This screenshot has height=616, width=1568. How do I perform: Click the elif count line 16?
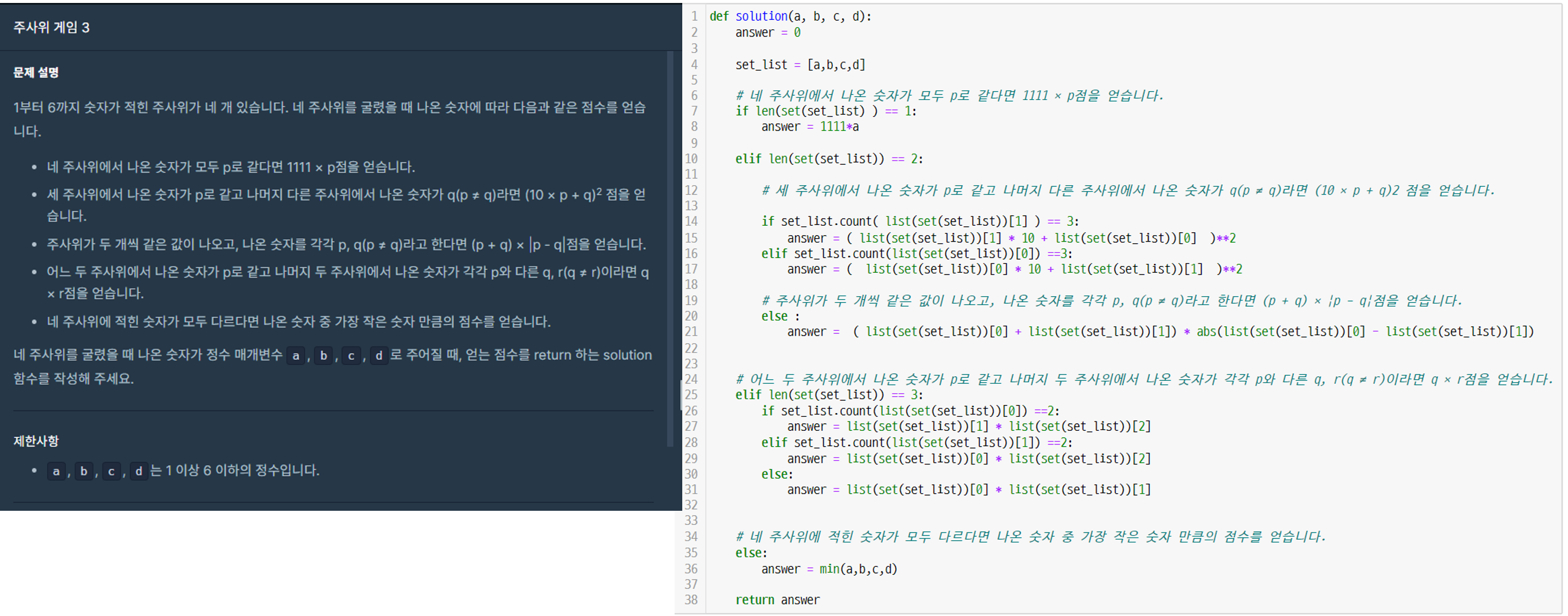[x=917, y=253]
